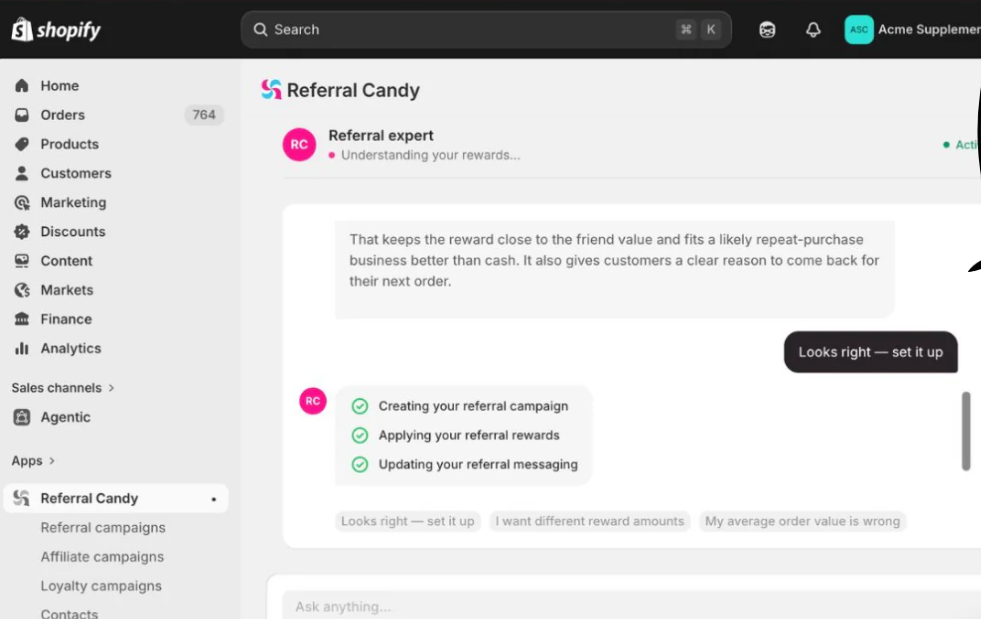Click the chat scrollbar thumb
The height and width of the screenshot is (619, 981).
point(966,431)
